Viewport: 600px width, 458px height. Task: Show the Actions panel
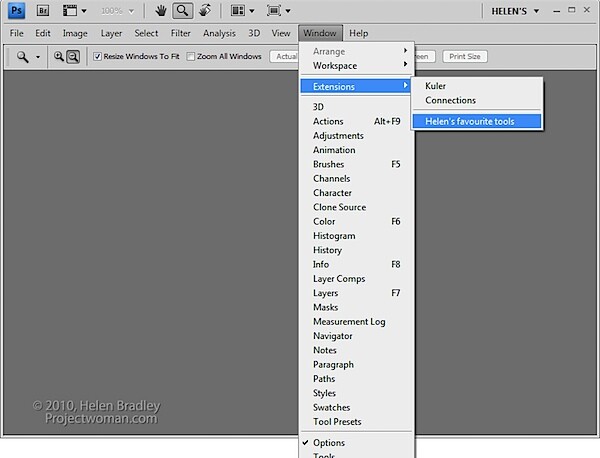[356, 121]
